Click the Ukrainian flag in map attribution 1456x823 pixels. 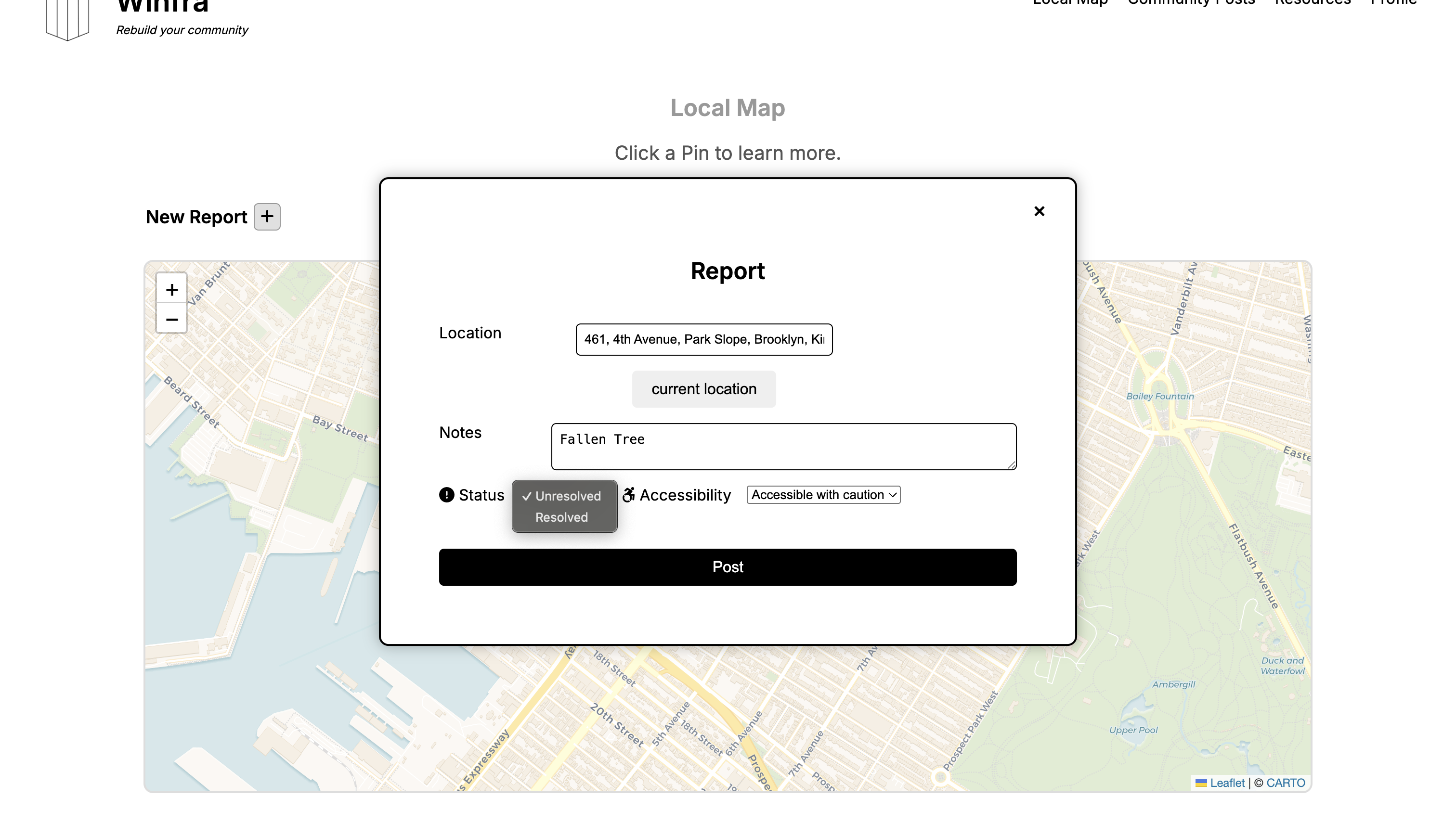1201,782
